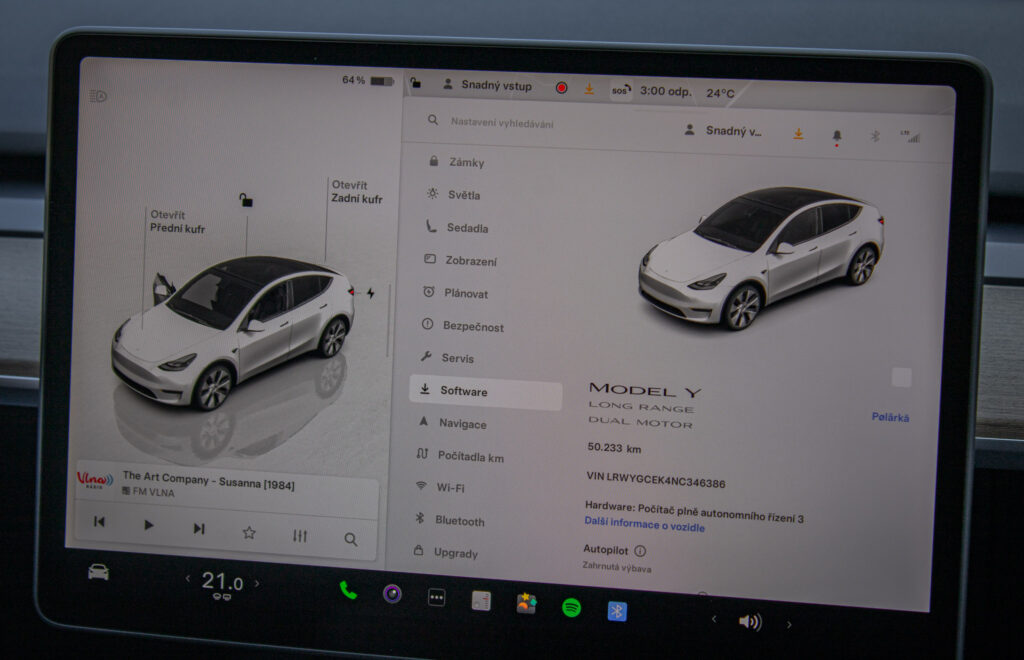1024x660 pixels.
Task: Tap Otevřít Přední kufr to open frunk
Action: click(x=177, y=222)
